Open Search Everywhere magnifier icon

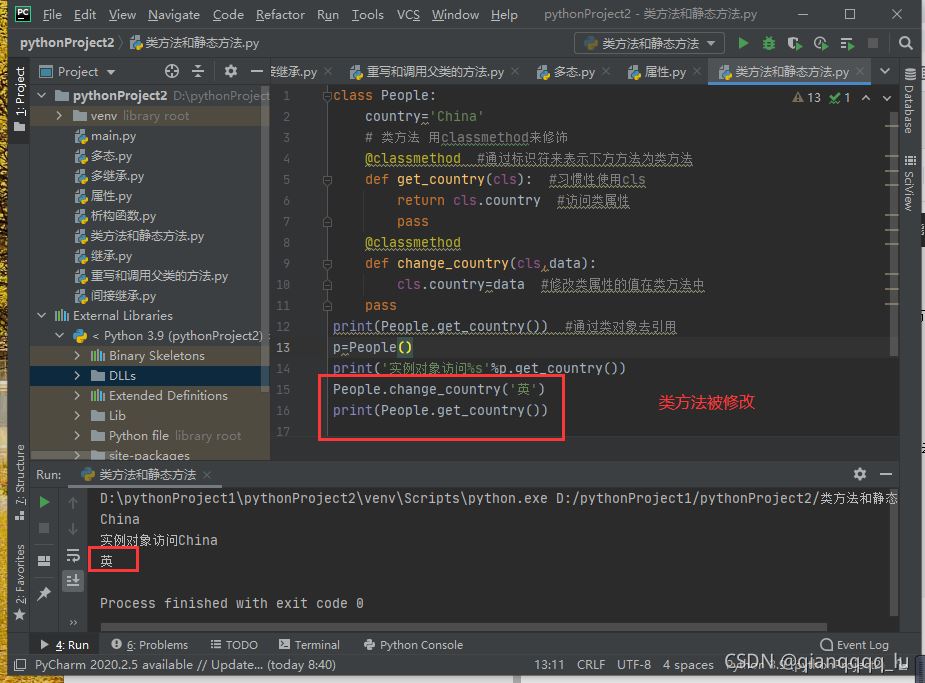click(905, 44)
